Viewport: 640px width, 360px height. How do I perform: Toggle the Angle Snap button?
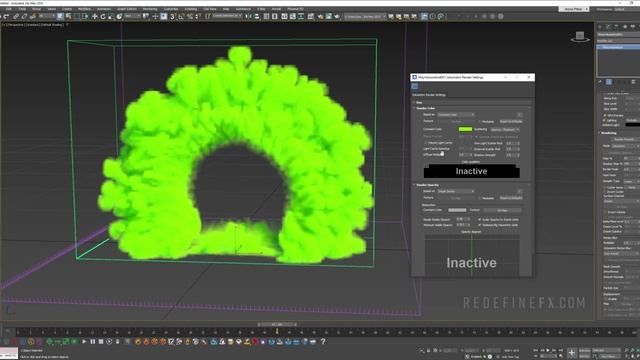tap(181, 16)
